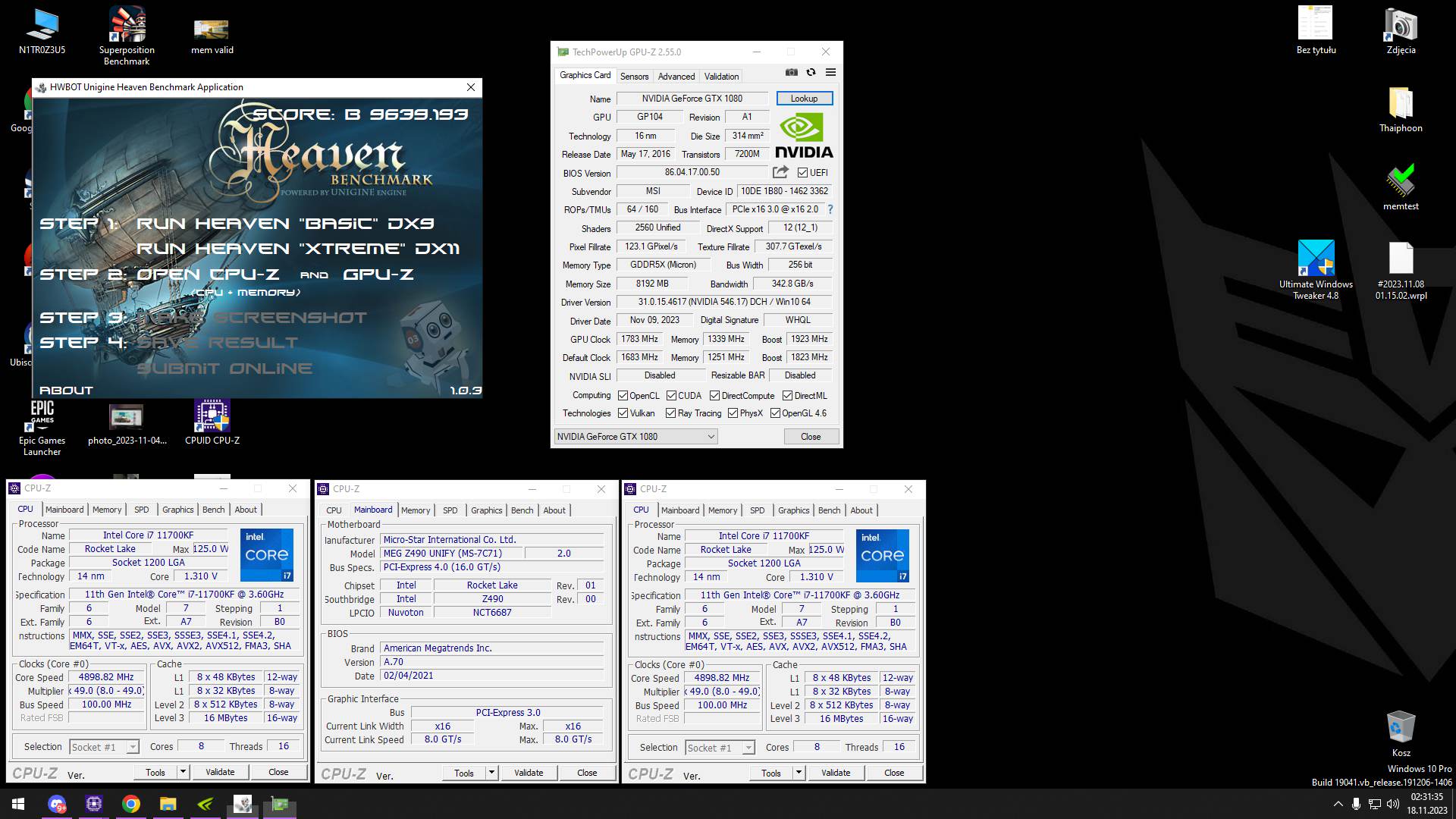This screenshot has height=819, width=1456.
Task: Toggle PhysX checkbox in GPU-Z
Action: (733, 413)
